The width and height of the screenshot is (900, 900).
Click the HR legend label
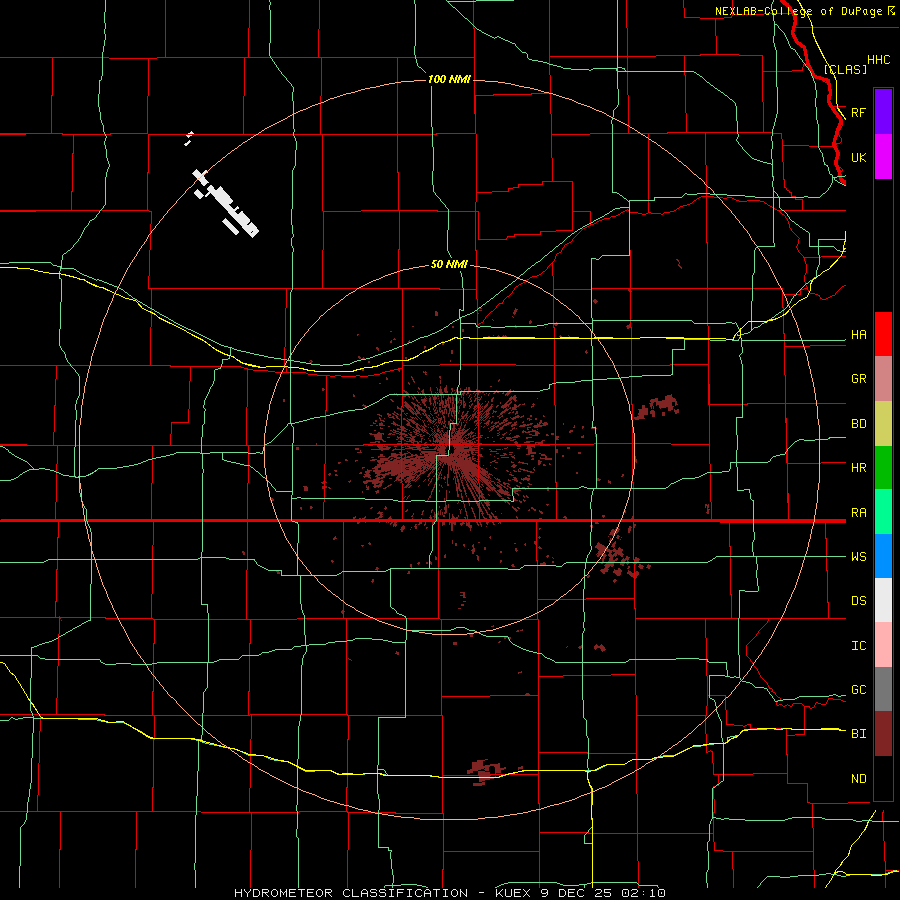[x=858, y=468]
